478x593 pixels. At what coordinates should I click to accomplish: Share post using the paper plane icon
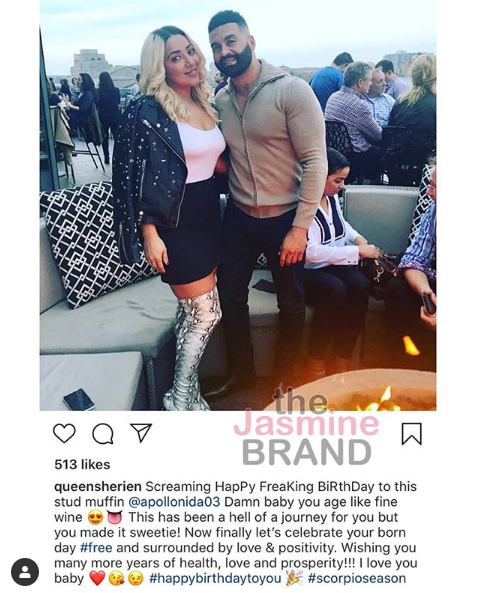tap(141, 432)
